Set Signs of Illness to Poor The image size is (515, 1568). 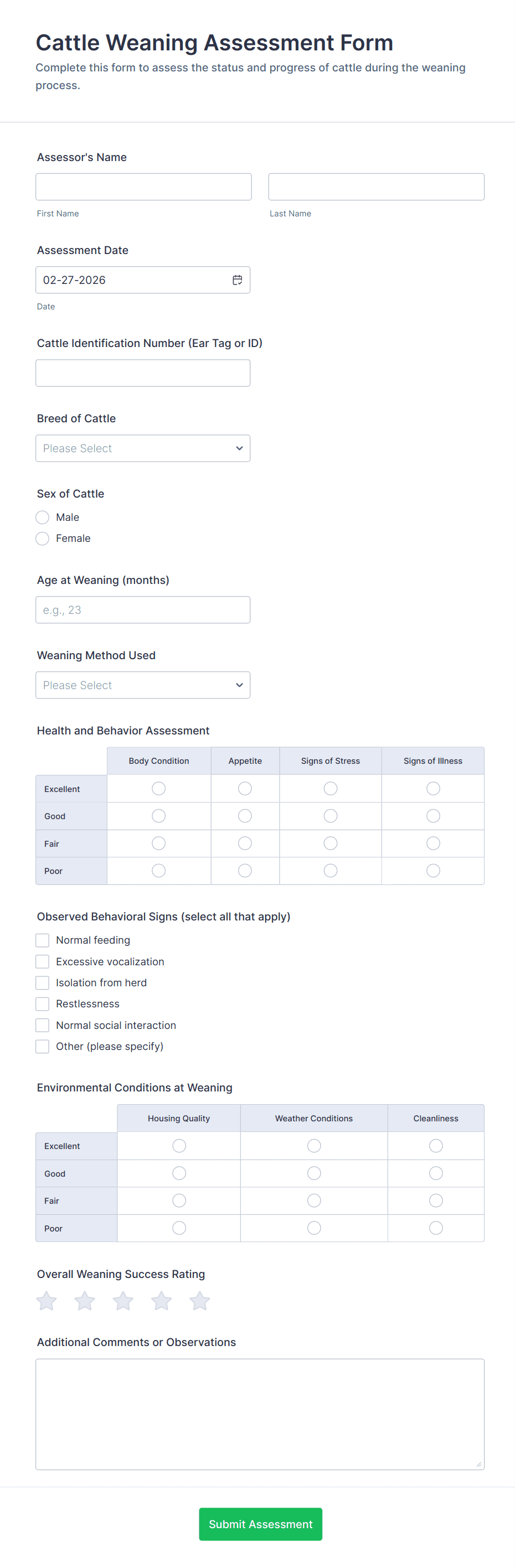[433, 871]
